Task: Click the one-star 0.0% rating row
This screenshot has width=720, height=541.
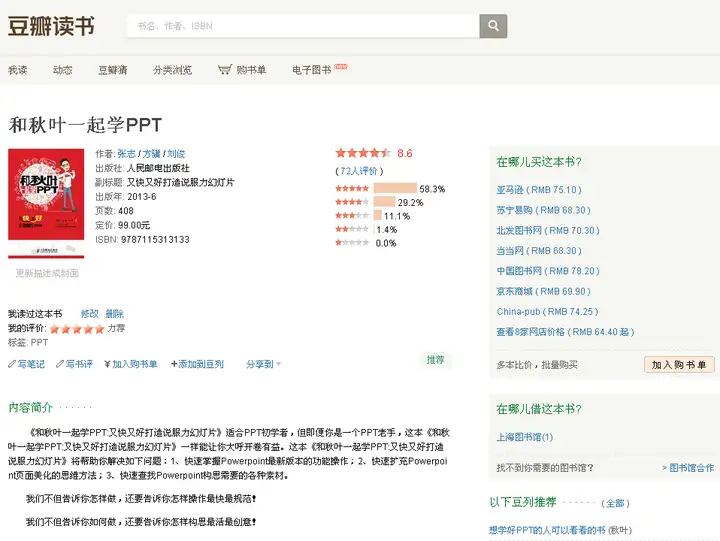Action: (366, 243)
